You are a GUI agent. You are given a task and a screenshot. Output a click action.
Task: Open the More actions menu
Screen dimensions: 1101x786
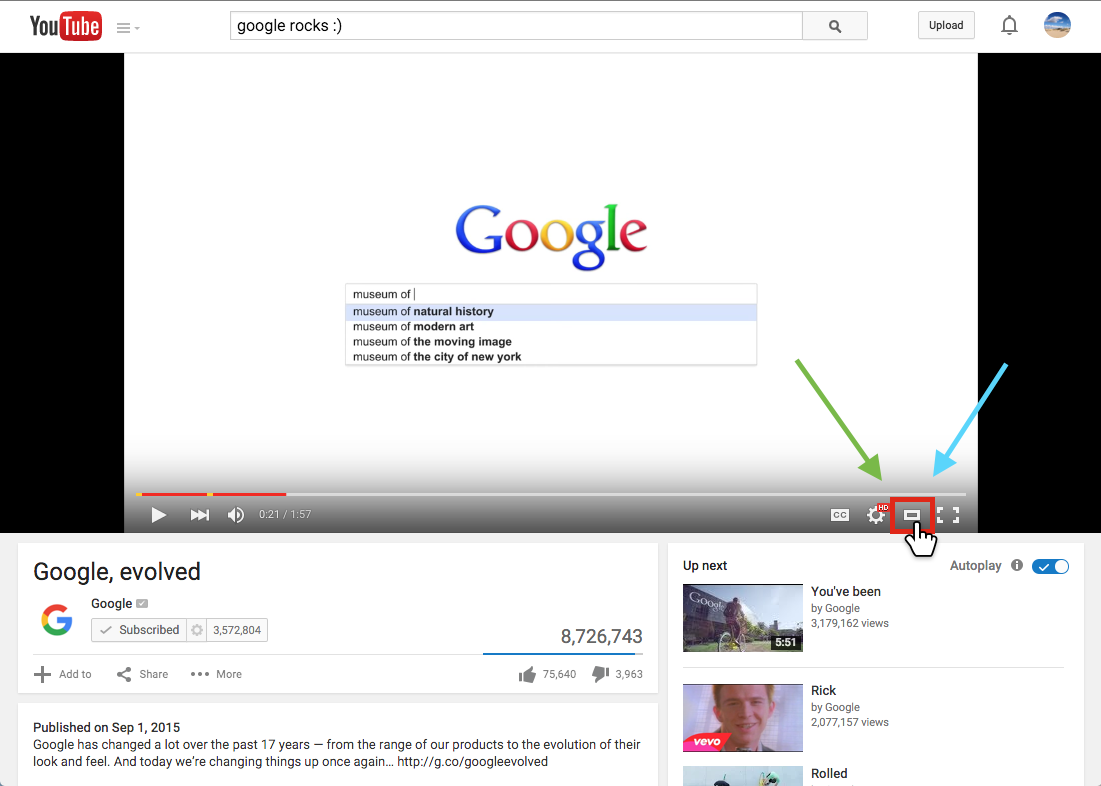[x=216, y=674]
